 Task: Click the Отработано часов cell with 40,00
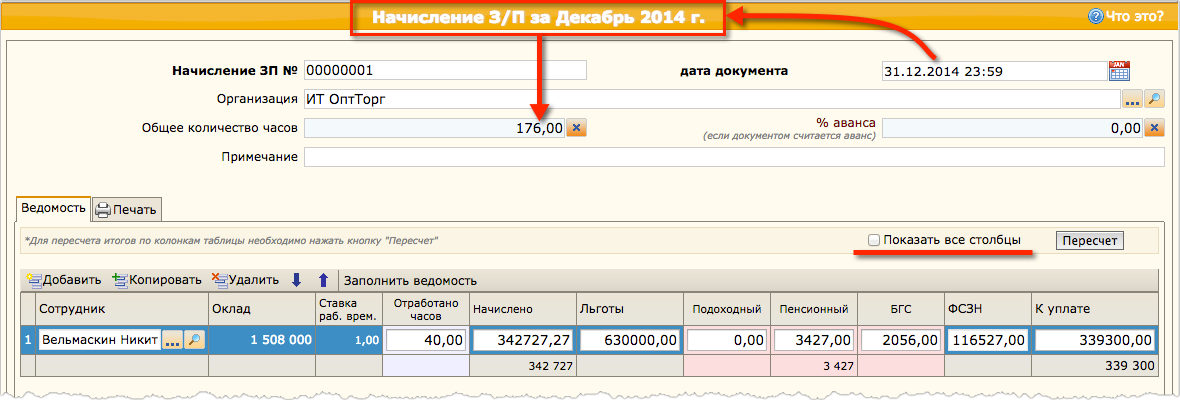427,341
